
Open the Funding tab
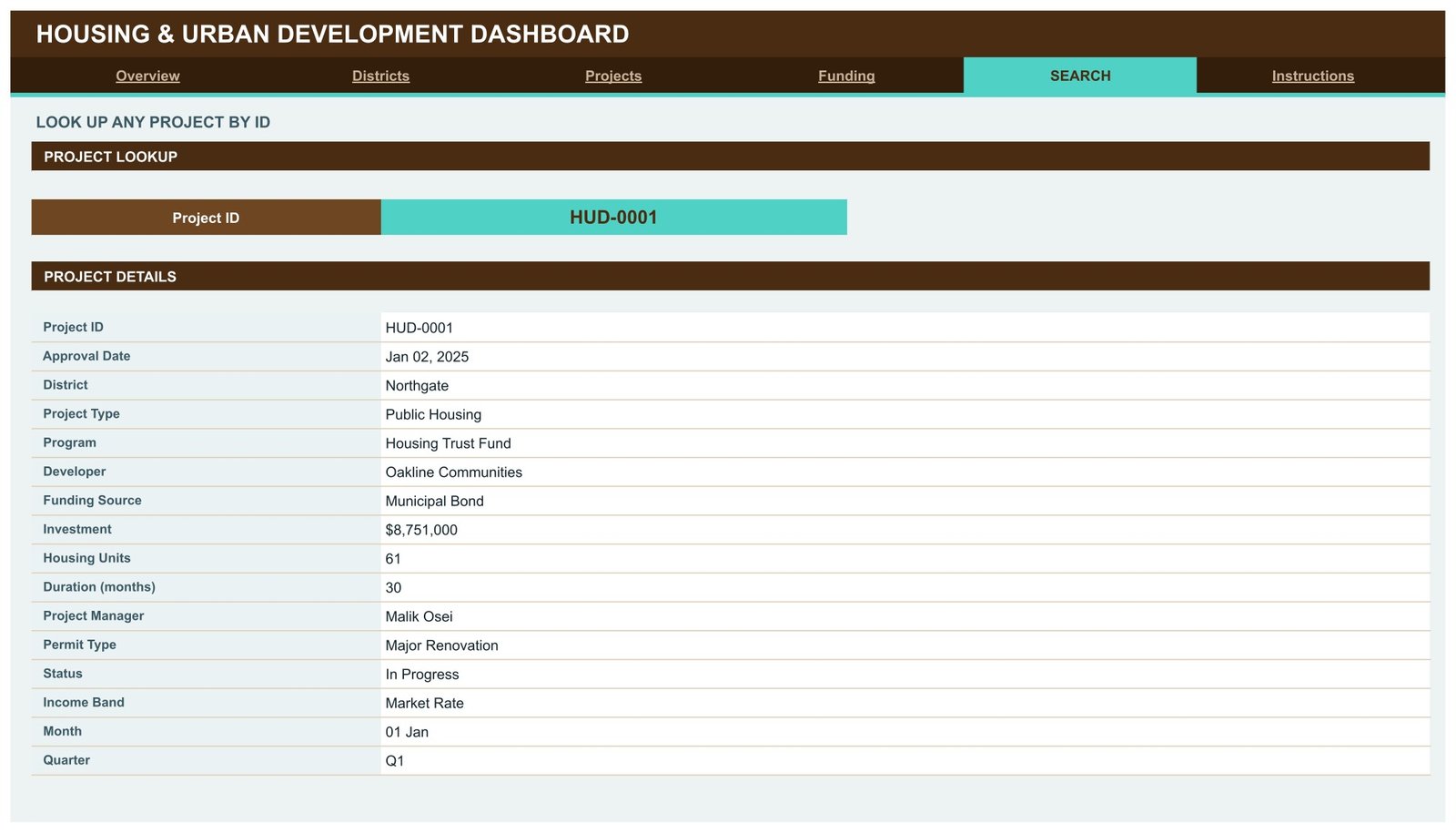(846, 76)
